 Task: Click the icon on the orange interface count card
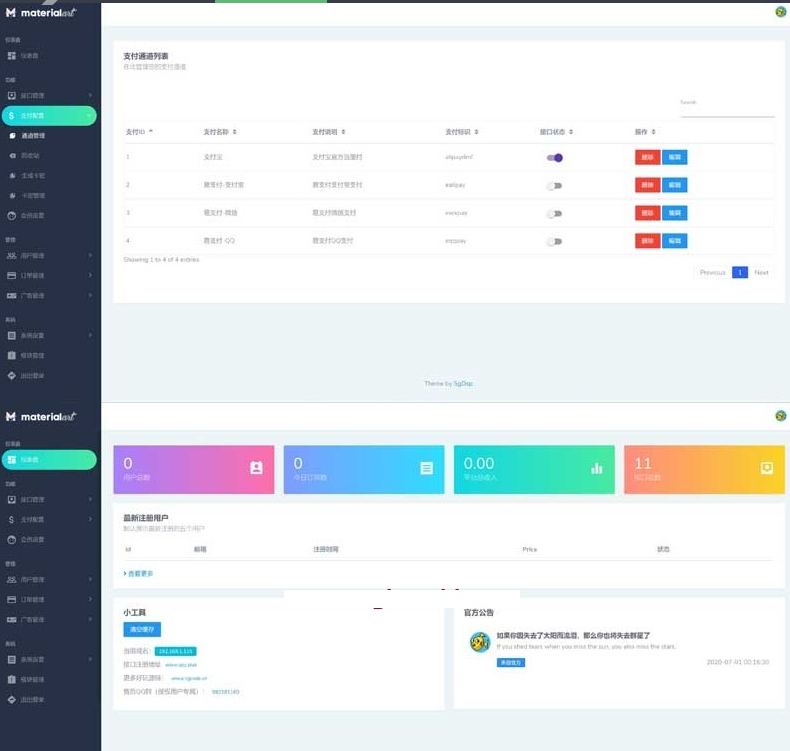766,467
